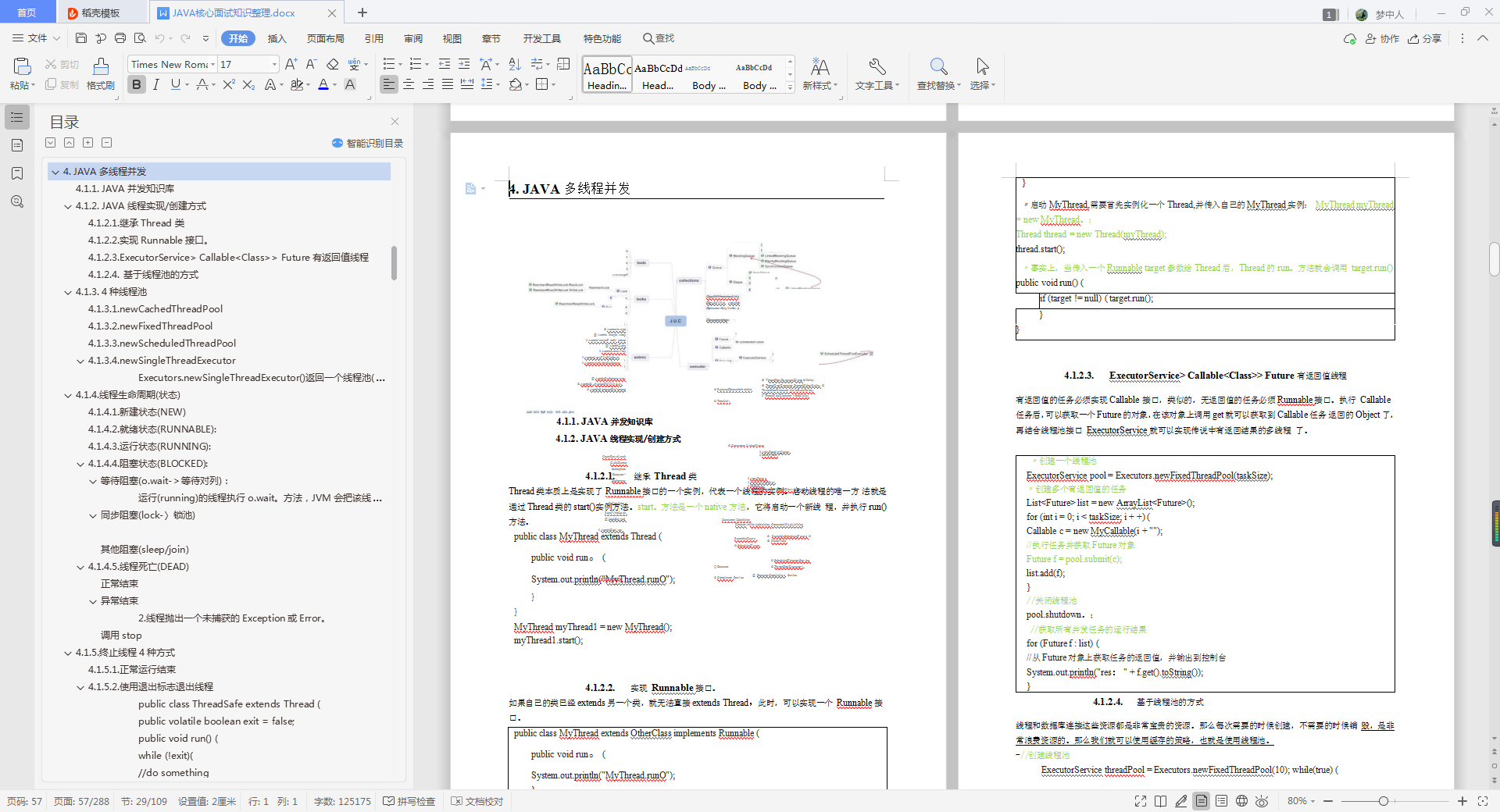Screen dimensions: 1500x812
Task: Click the Print icon in quick access toolbar
Action: click(x=120, y=38)
